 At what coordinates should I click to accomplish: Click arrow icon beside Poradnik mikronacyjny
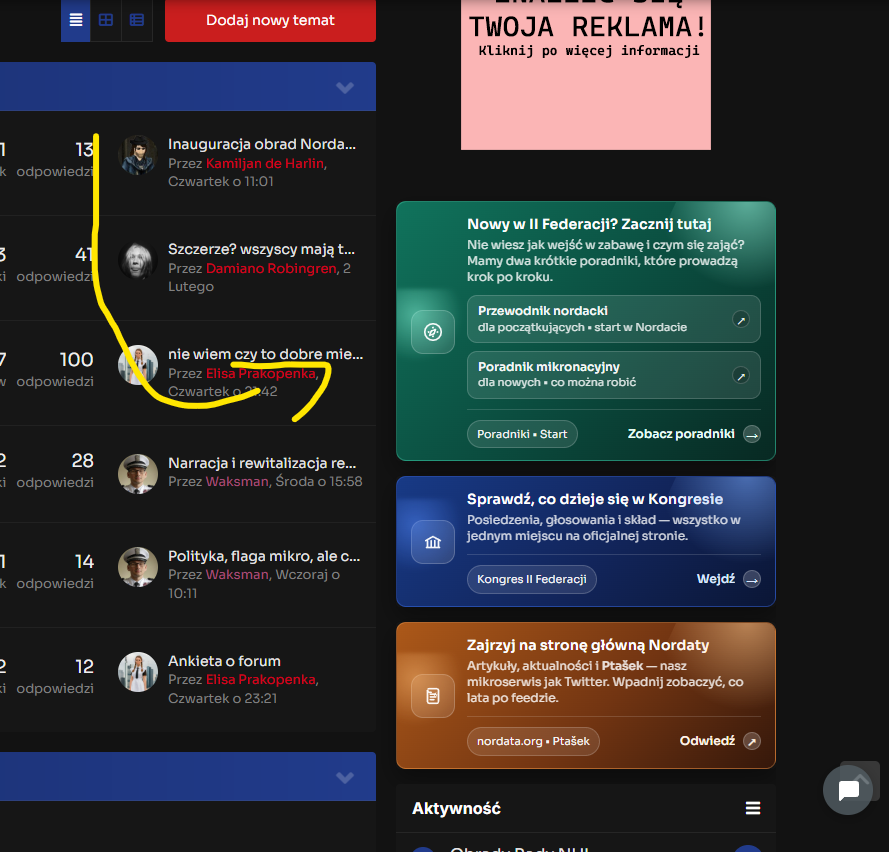point(741,376)
